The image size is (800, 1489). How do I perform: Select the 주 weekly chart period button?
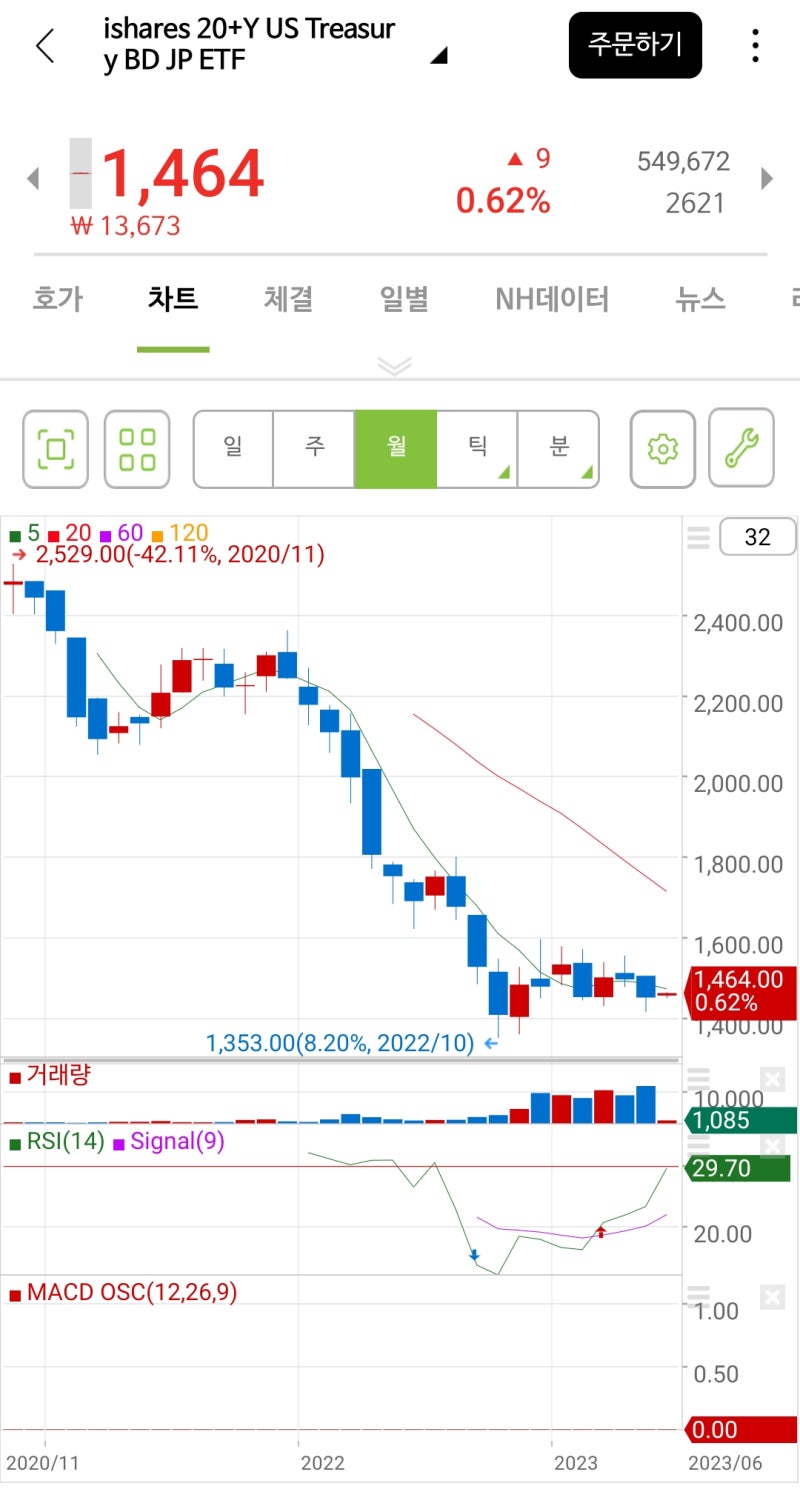tap(313, 448)
